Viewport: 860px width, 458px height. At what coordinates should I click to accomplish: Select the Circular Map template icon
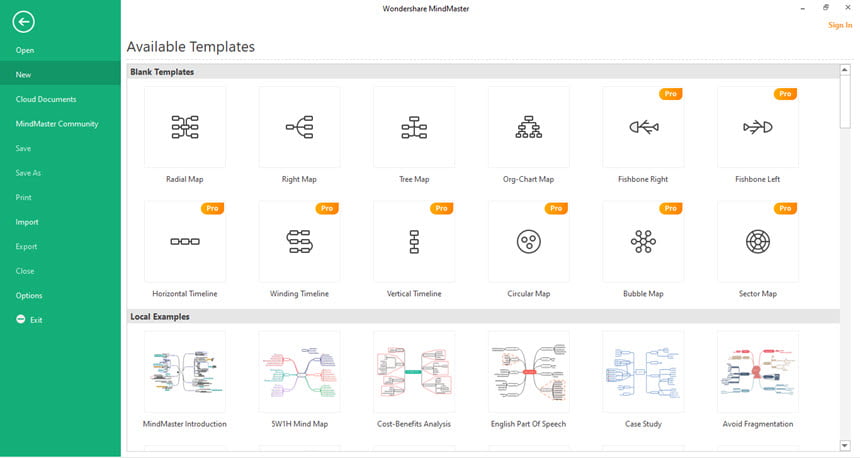click(529, 241)
